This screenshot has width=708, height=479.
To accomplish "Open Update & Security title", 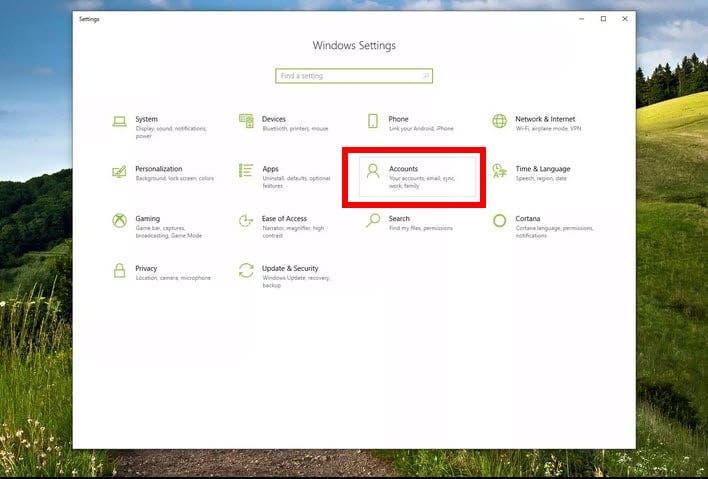I will pos(290,268).
